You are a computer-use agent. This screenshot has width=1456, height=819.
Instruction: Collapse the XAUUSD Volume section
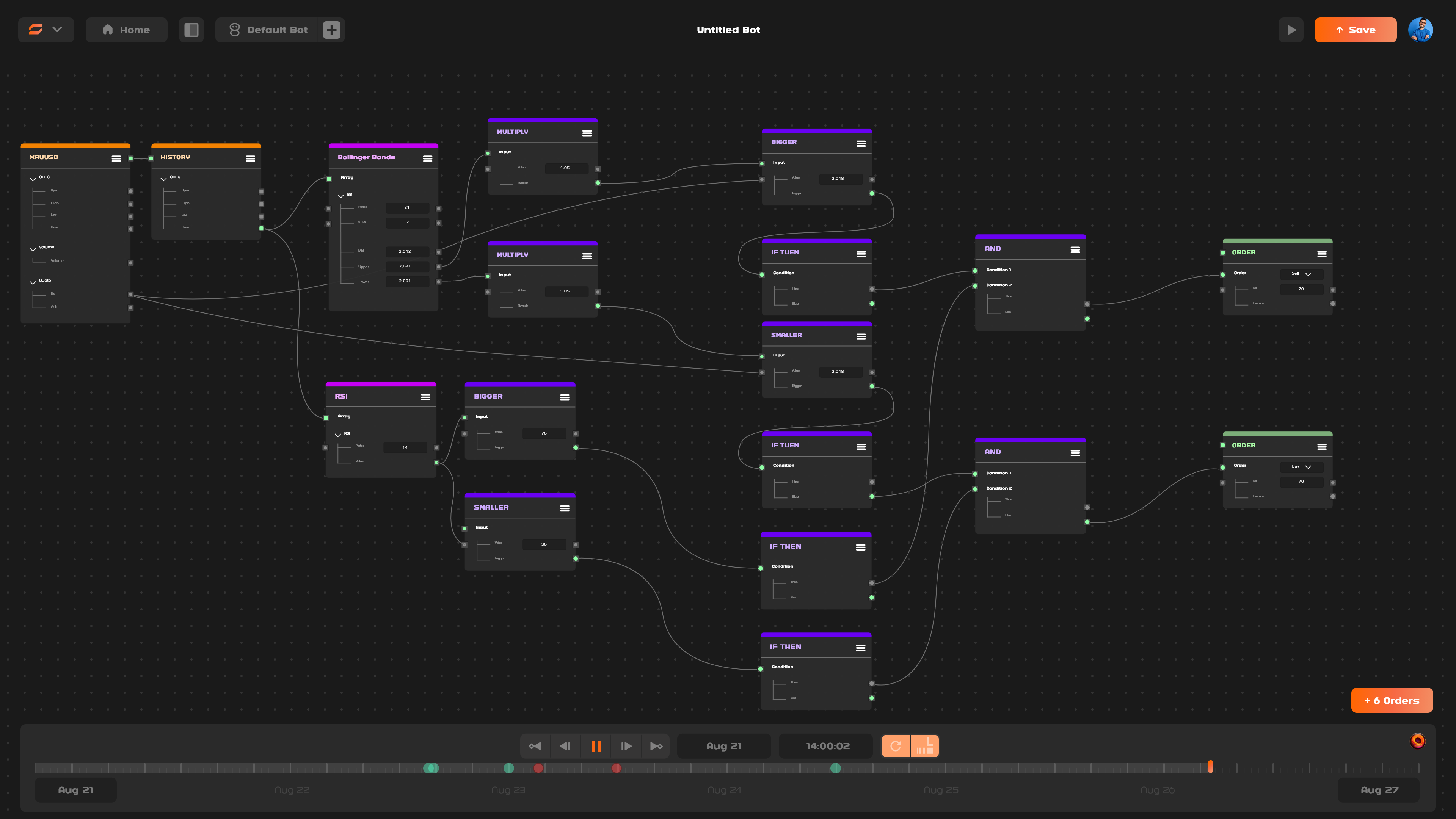(33, 249)
